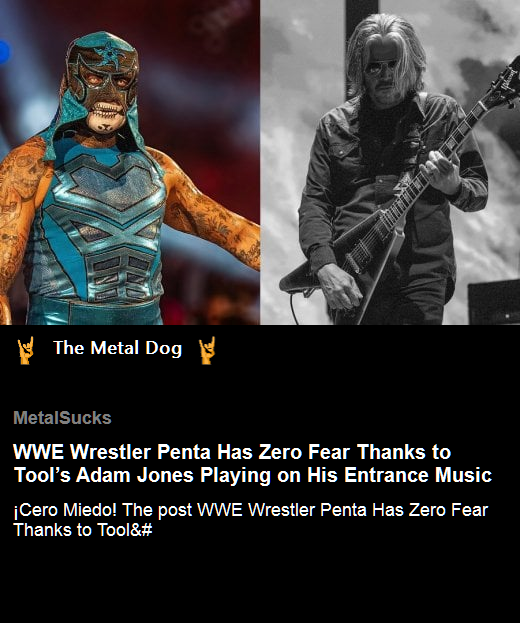Open the MetalSucks source link
The height and width of the screenshot is (623, 520).
(x=62, y=418)
